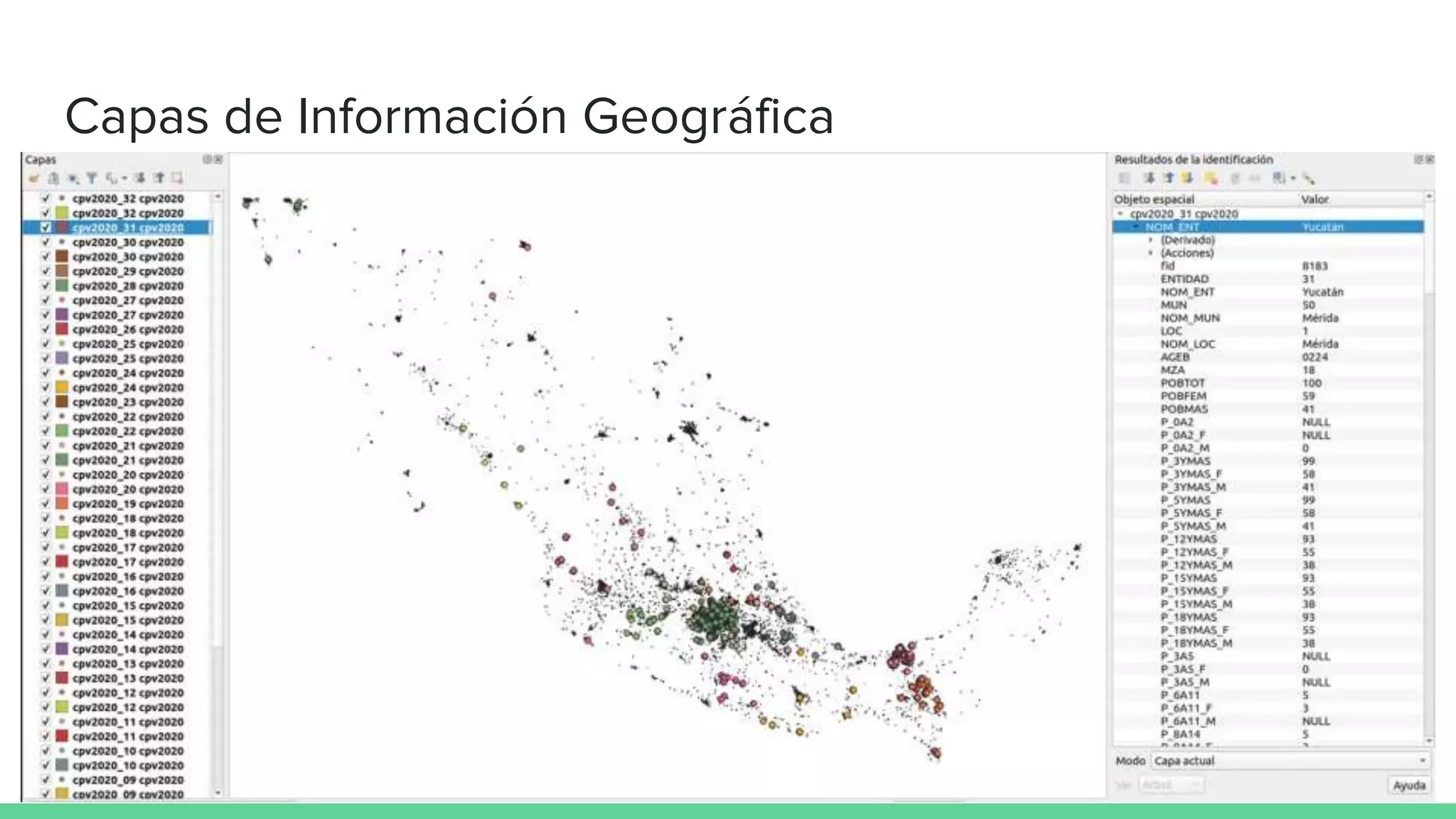Image resolution: width=1456 pixels, height=819 pixels.
Task: Select the cpv2020_26 cpv2020 layer name
Action: click(x=128, y=329)
